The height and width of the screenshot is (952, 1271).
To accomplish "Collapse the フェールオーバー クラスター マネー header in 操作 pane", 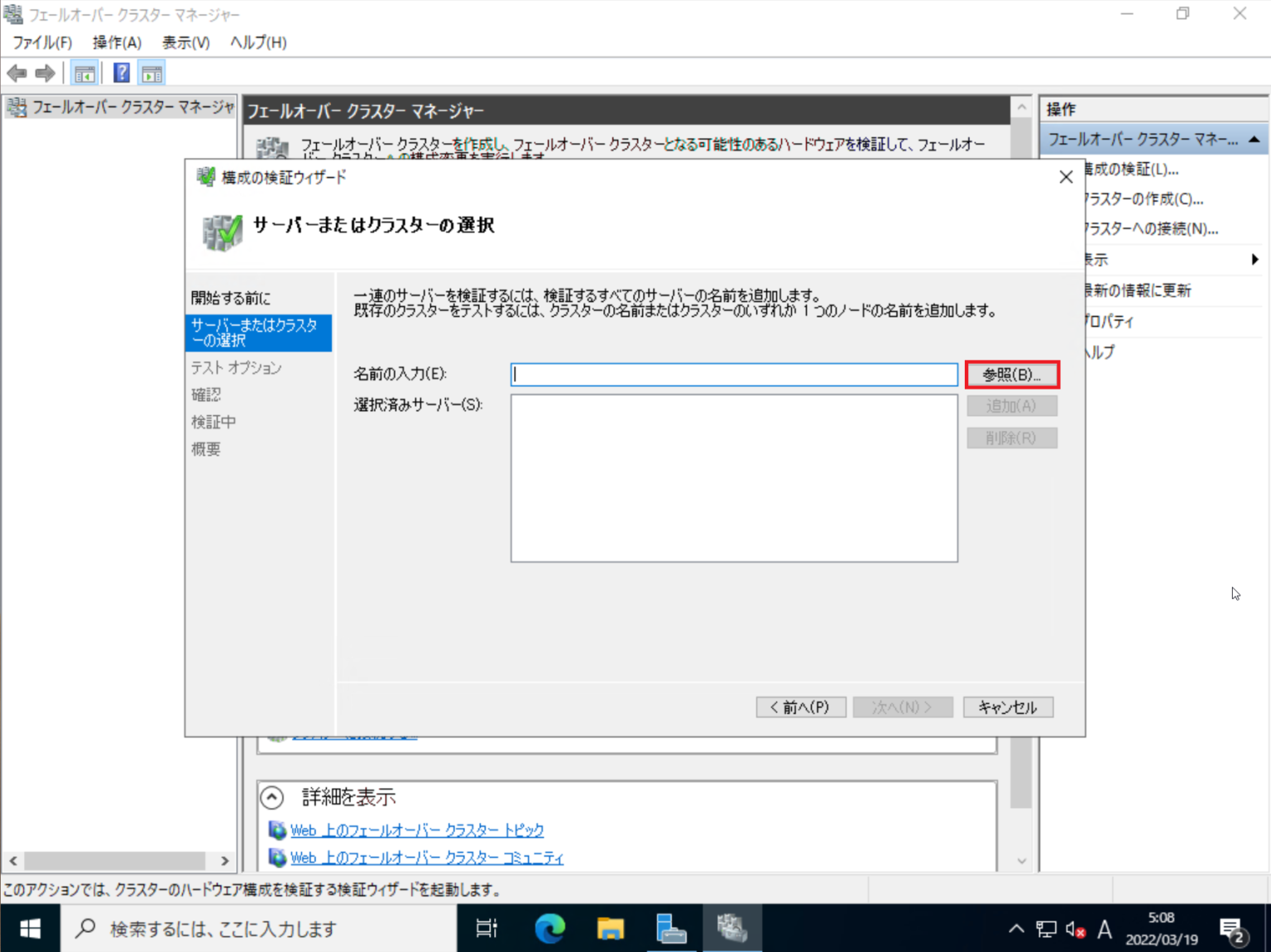I will pyautogui.click(x=1255, y=139).
